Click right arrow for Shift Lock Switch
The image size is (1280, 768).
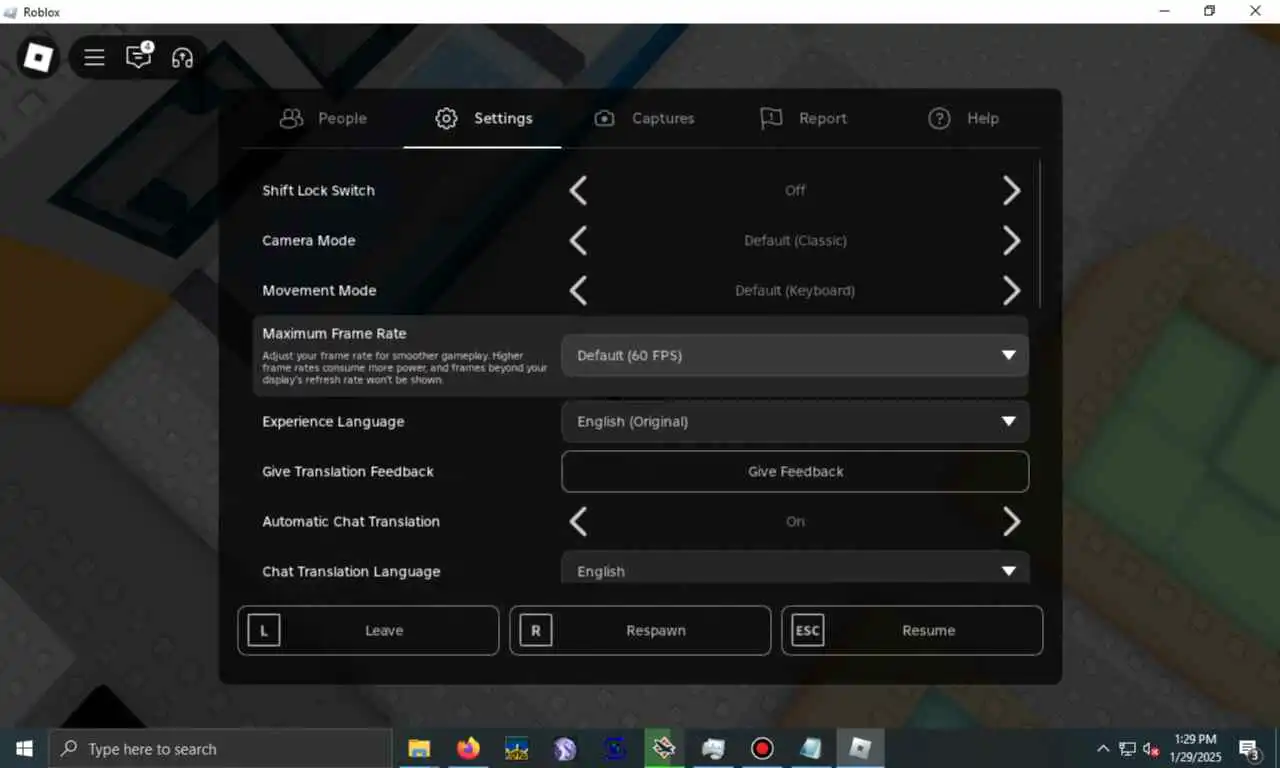click(x=1011, y=190)
